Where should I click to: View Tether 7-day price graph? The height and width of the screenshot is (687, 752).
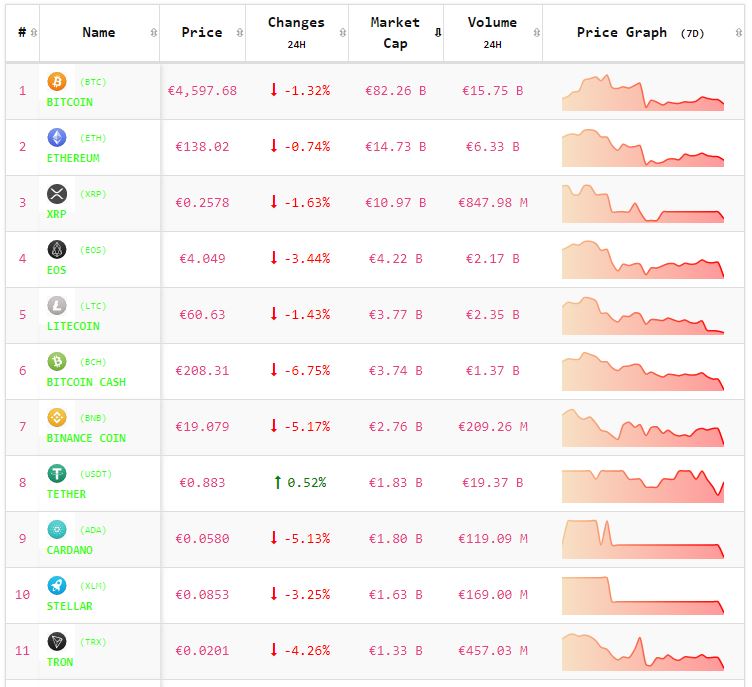click(643, 484)
